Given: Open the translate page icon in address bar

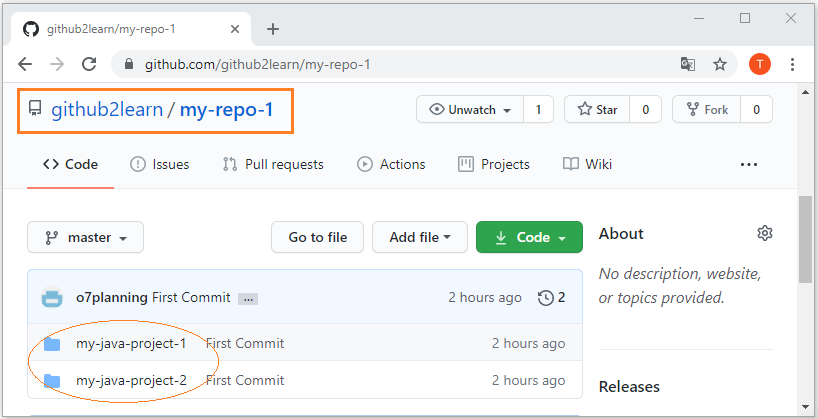Looking at the screenshot, I should [x=688, y=64].
